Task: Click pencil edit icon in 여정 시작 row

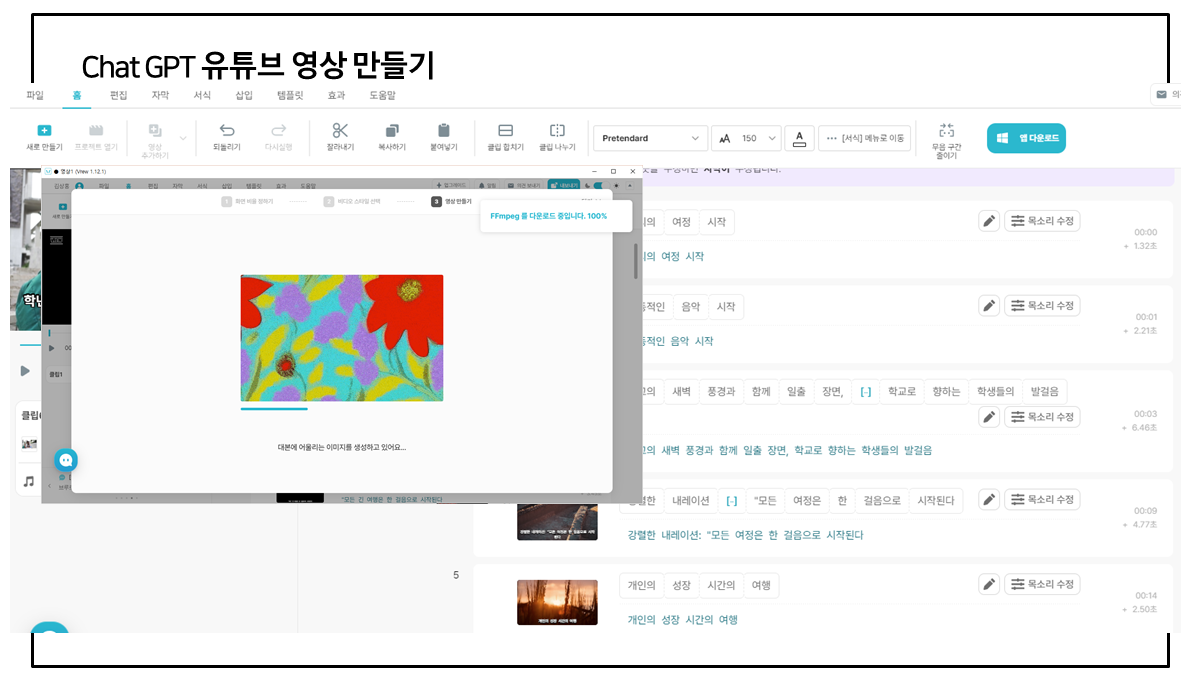Action: (x=989, y=221)
